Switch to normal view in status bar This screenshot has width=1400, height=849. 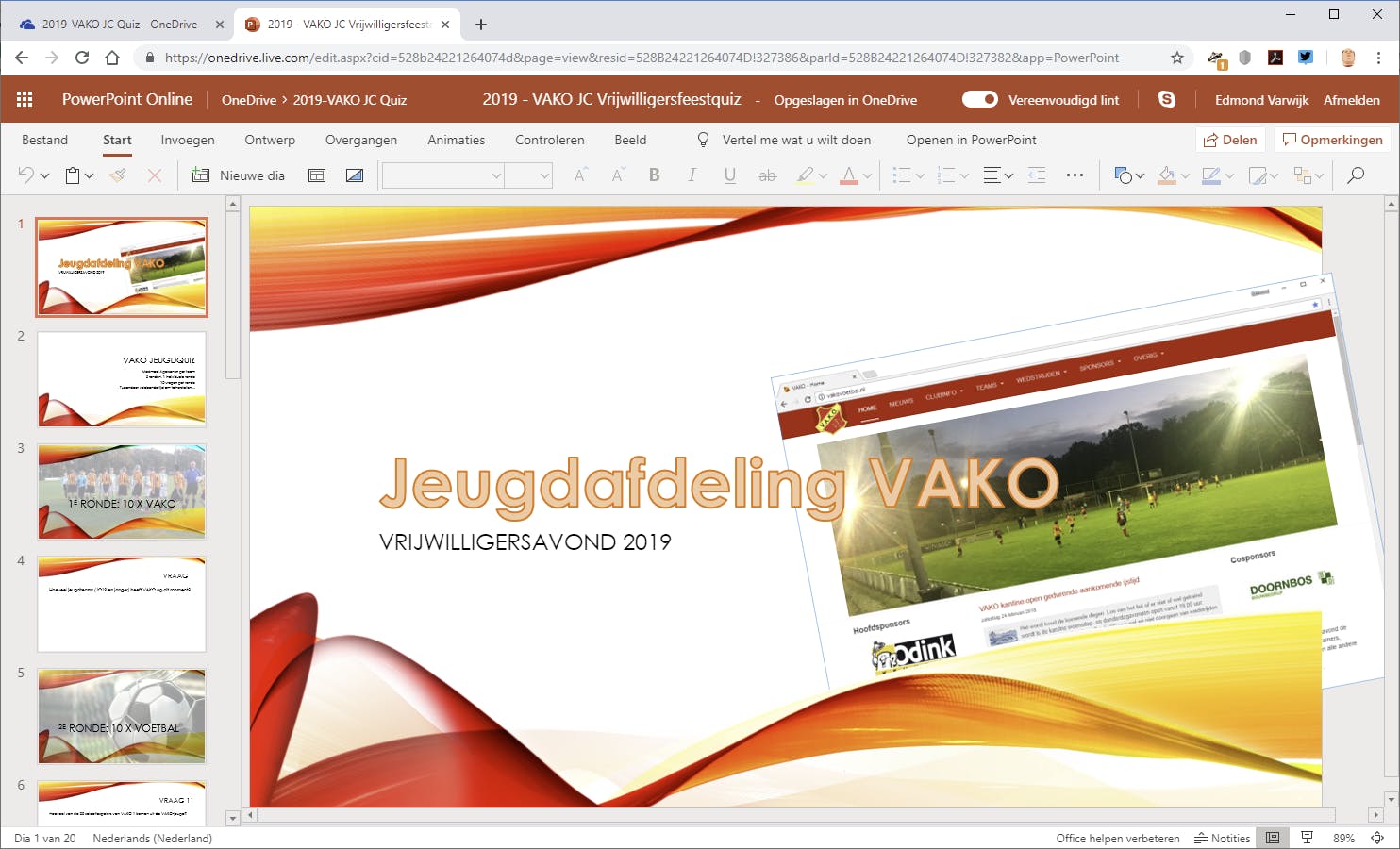tap(1273, 838)
